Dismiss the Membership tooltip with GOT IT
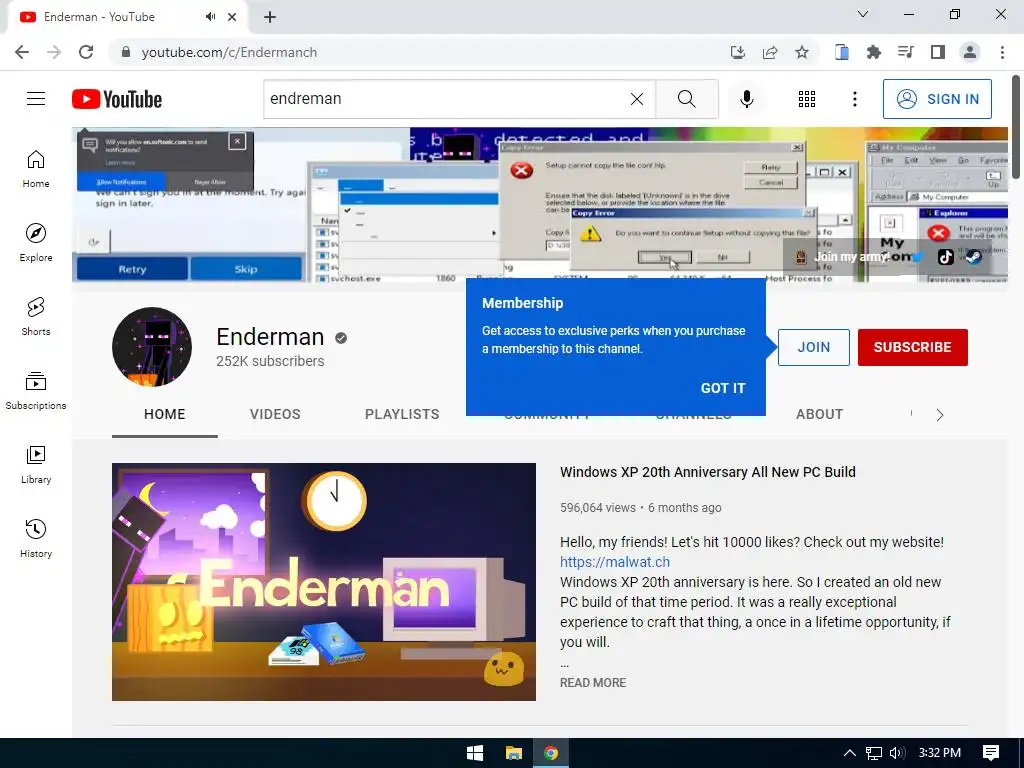 (722, 388)
